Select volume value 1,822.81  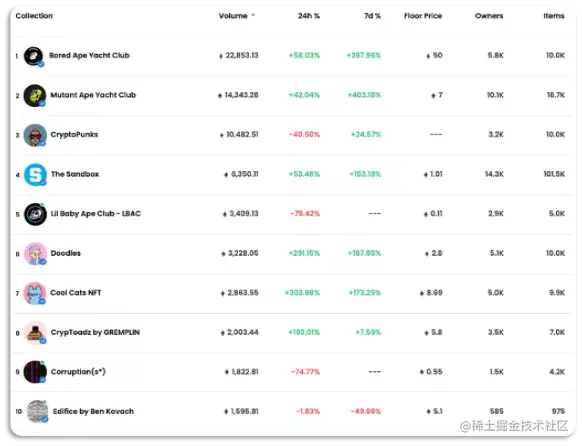(245, 371)
